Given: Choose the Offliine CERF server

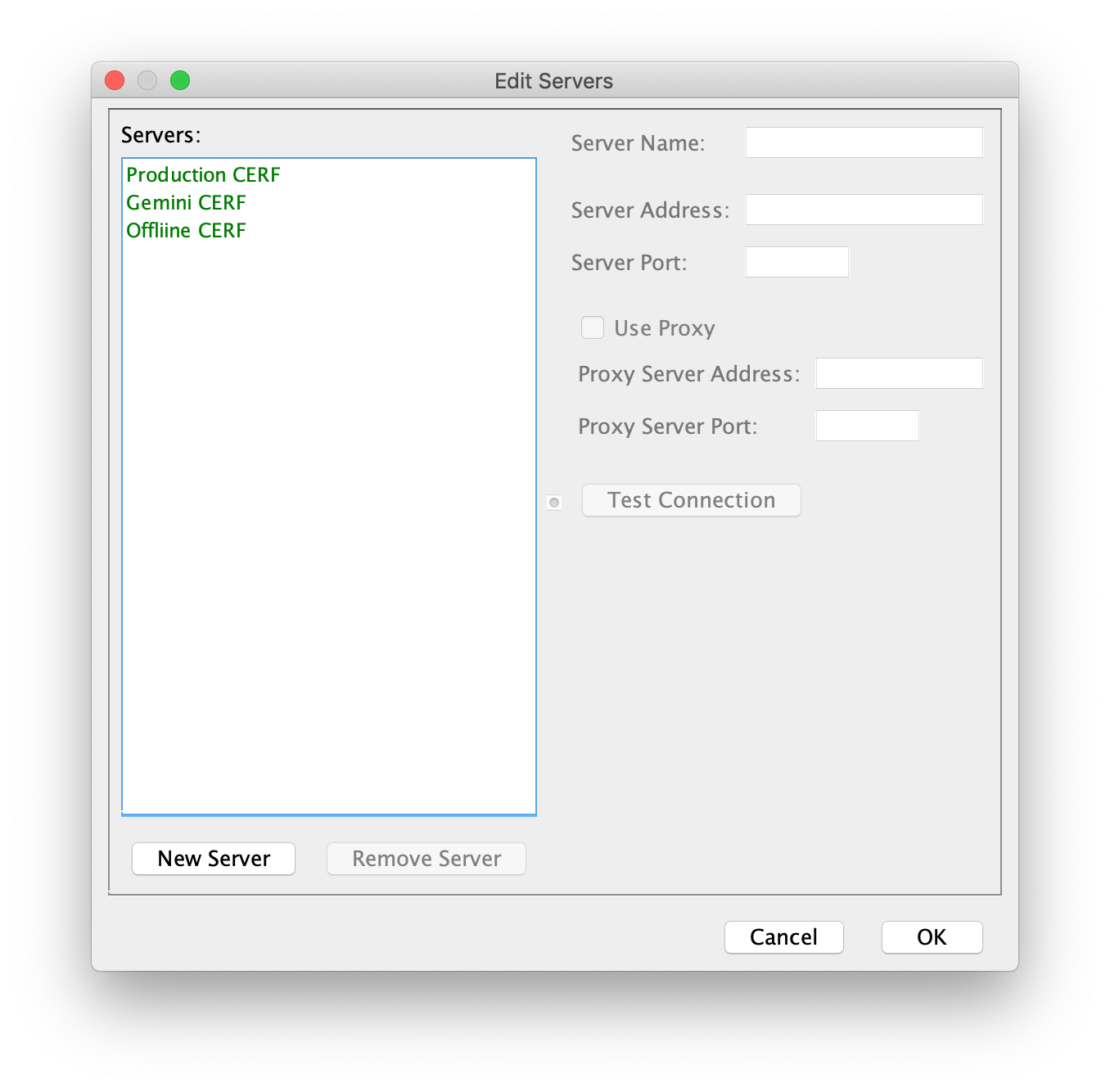Looking at the screenshot, I should pyautogui.click(x=186, y=231).
